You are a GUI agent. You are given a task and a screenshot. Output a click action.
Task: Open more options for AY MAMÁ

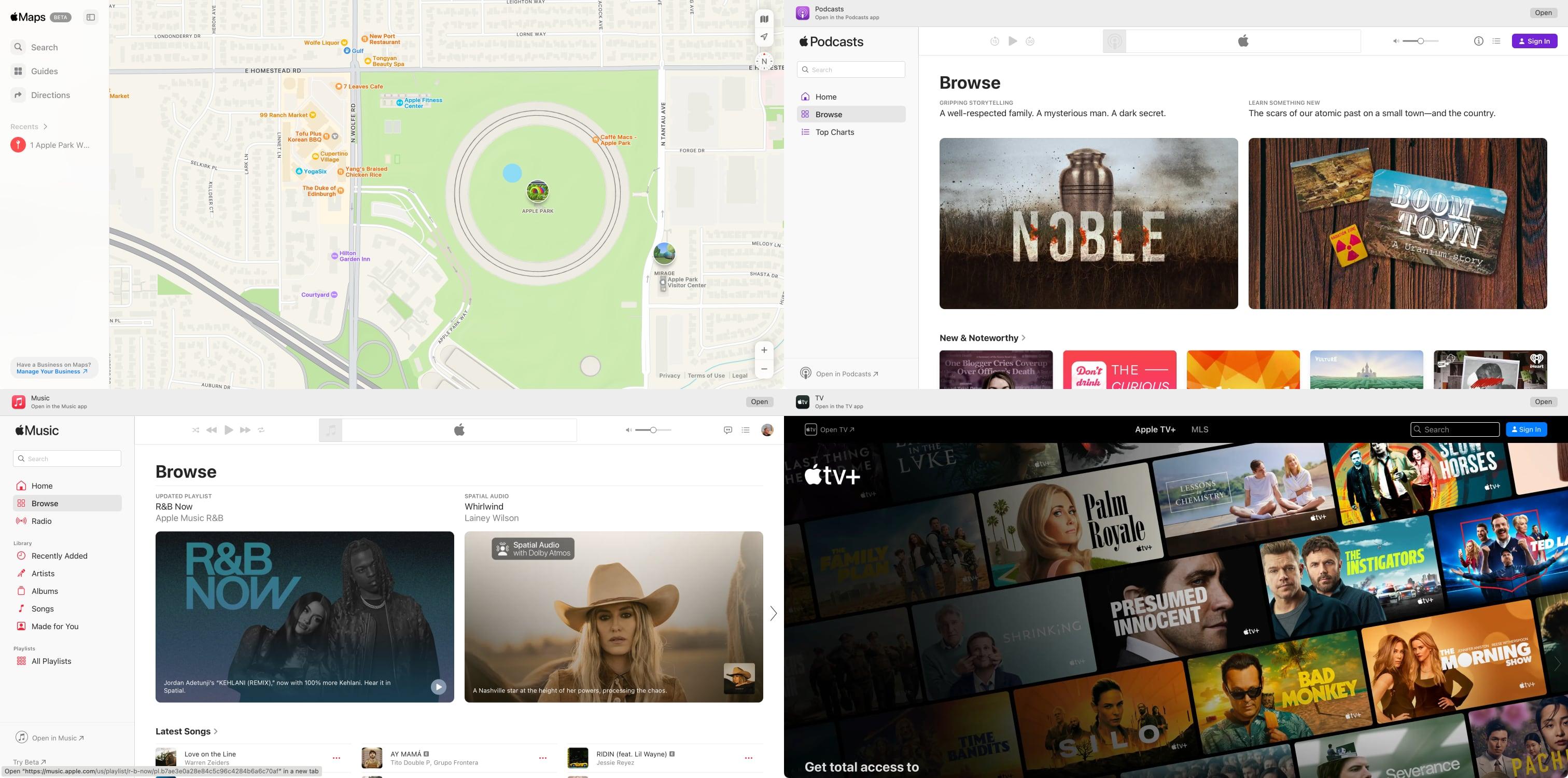pyautogui.click(x=542, y=758)
